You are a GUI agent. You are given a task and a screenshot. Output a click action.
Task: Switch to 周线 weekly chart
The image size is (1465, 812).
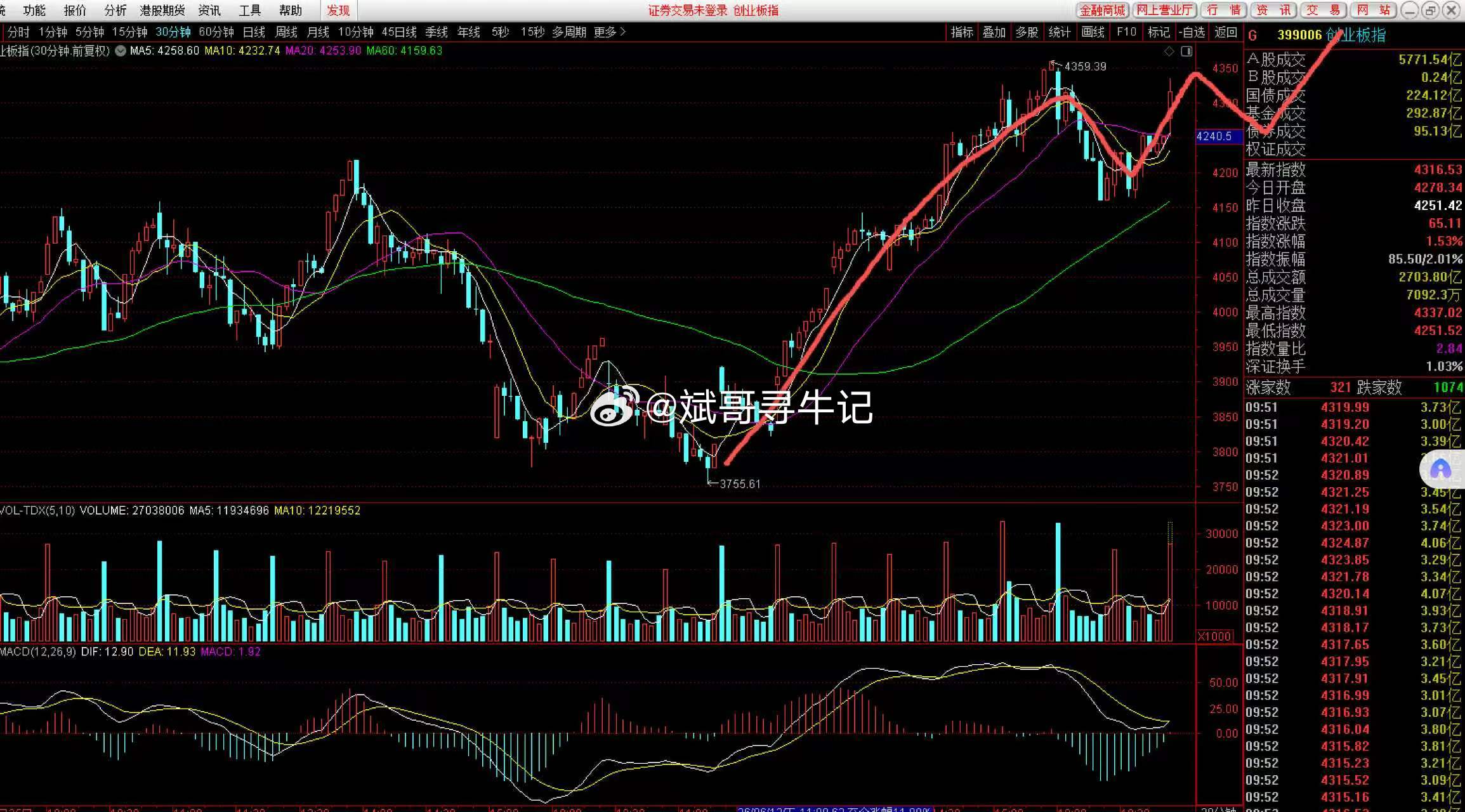tap(286, 32)
